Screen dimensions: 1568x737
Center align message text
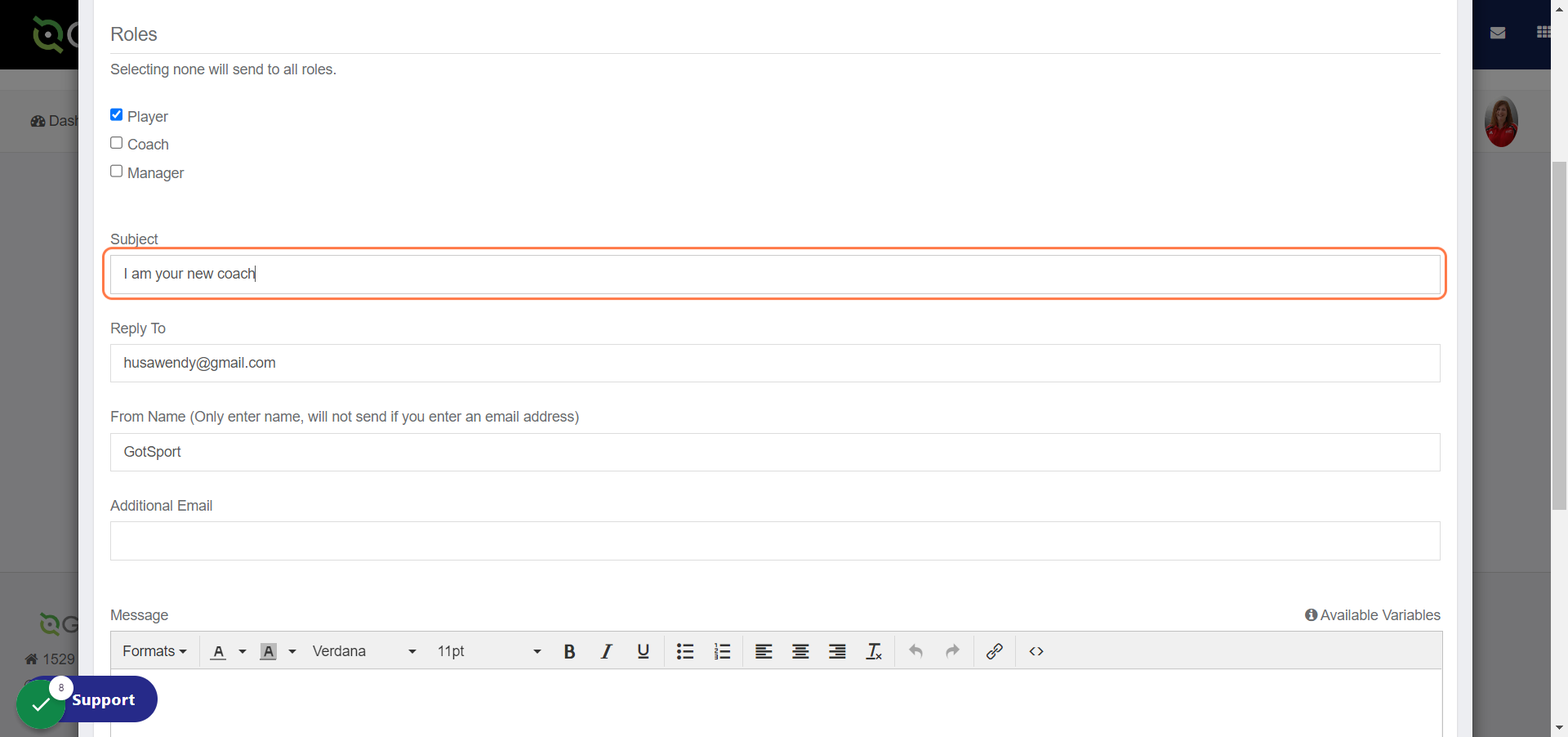[x=800, y=651]
